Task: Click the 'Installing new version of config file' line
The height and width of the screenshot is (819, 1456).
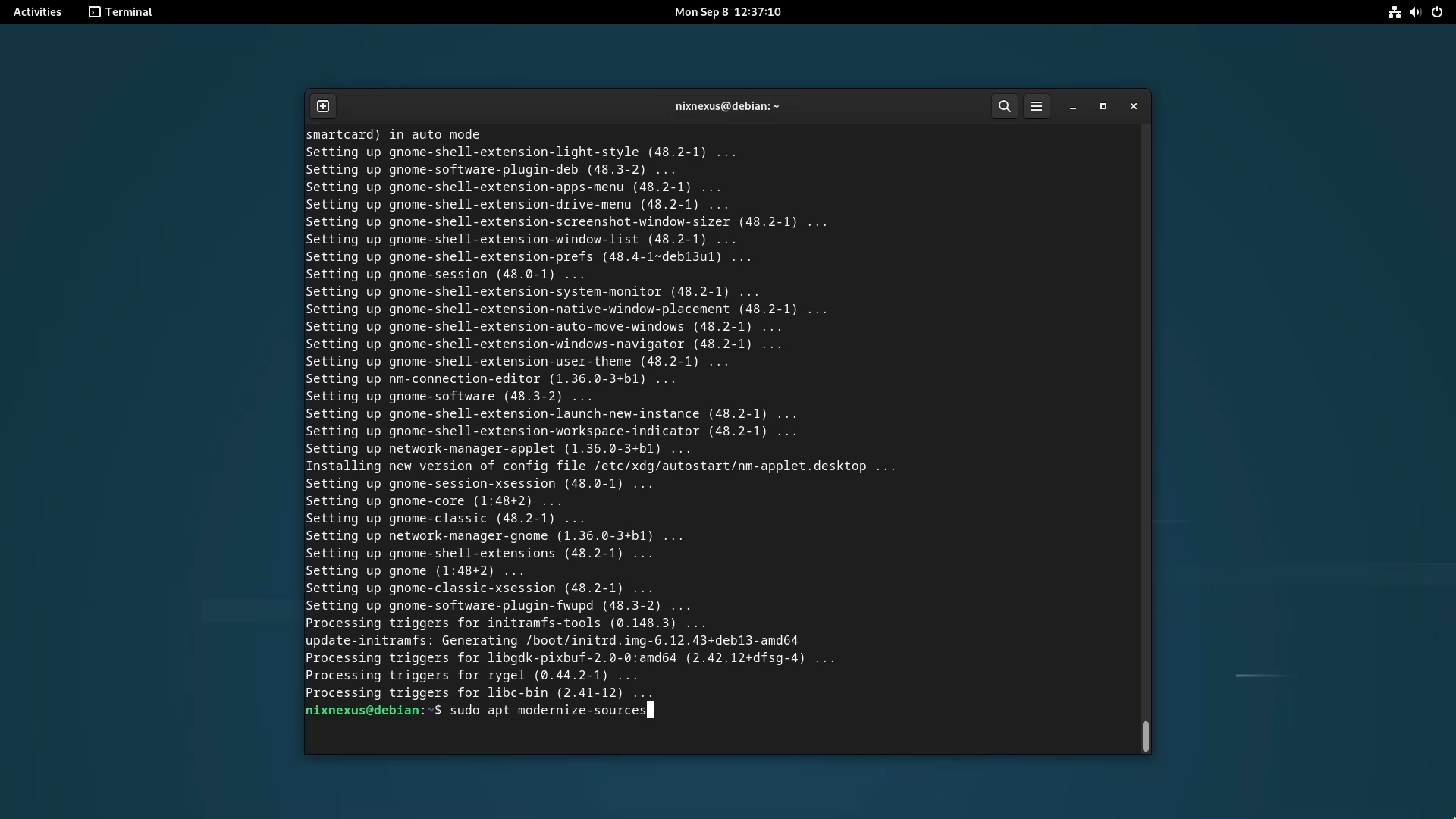Action: pyautogui.click(x=600, y=466)
